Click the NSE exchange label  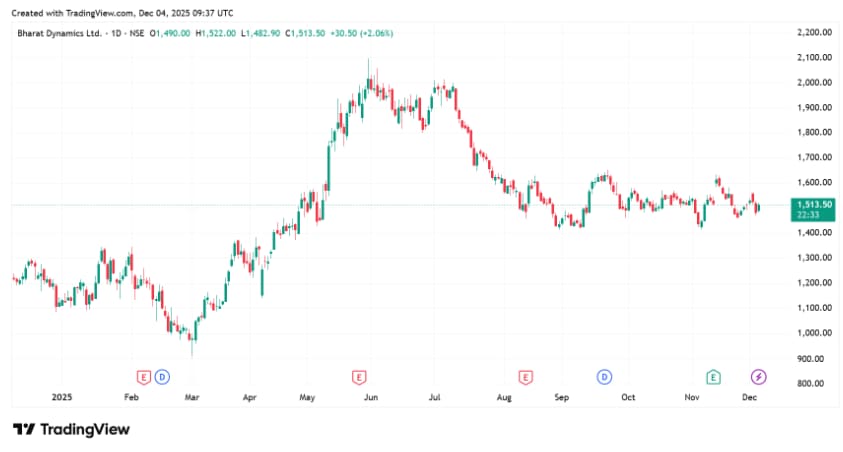click(x=134, y=33)
